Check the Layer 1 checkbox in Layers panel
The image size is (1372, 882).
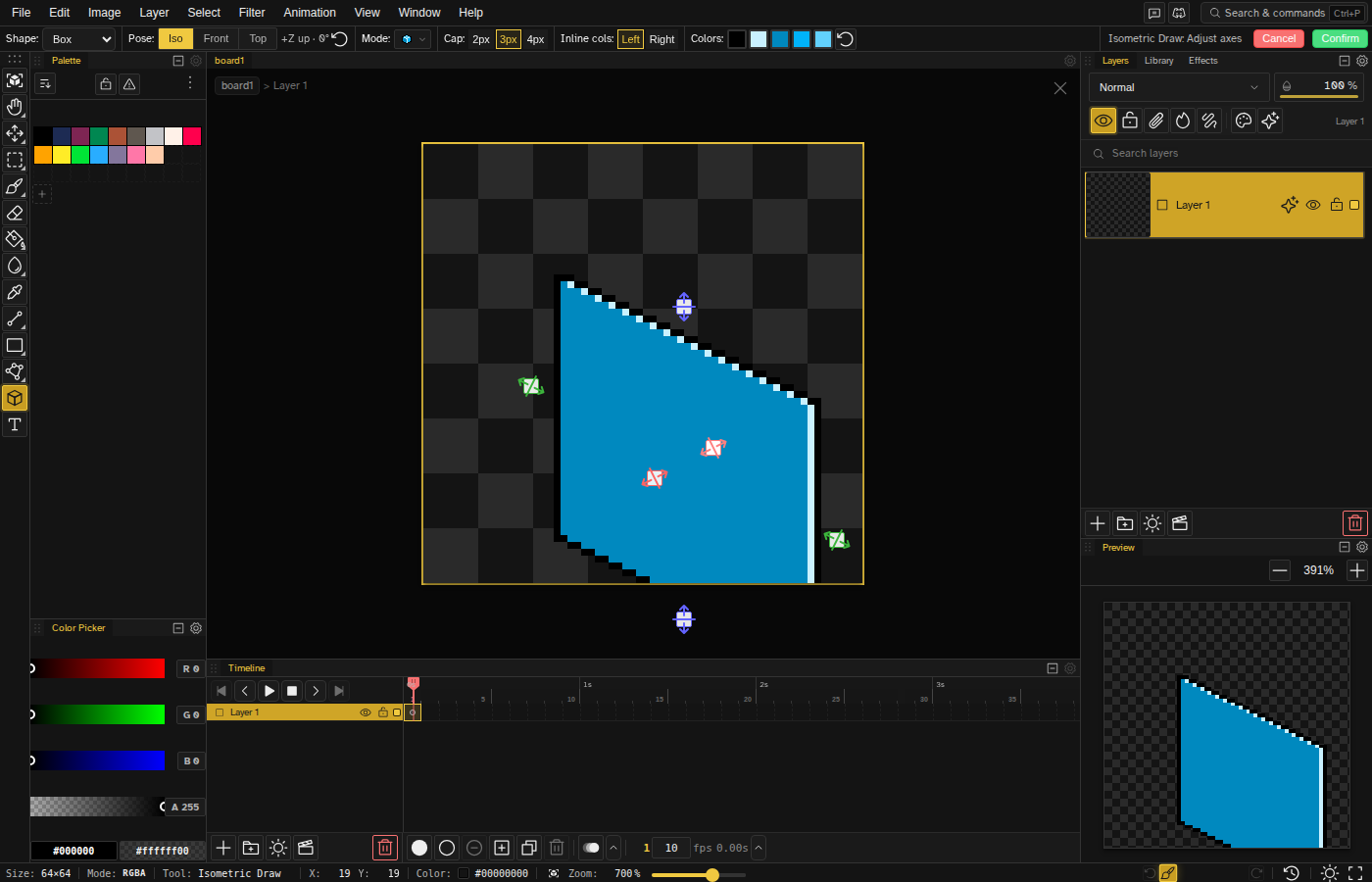pos(1162,205)
